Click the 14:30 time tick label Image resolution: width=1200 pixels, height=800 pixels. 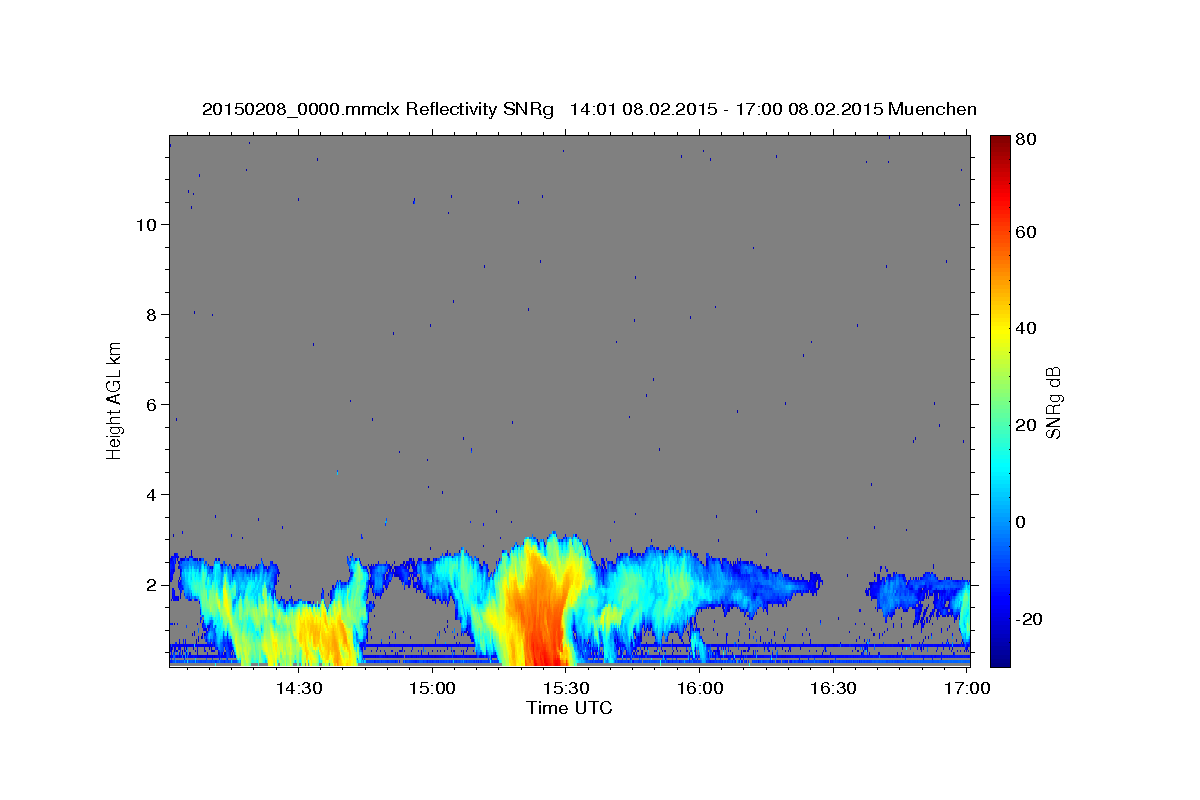click(297, 688)
